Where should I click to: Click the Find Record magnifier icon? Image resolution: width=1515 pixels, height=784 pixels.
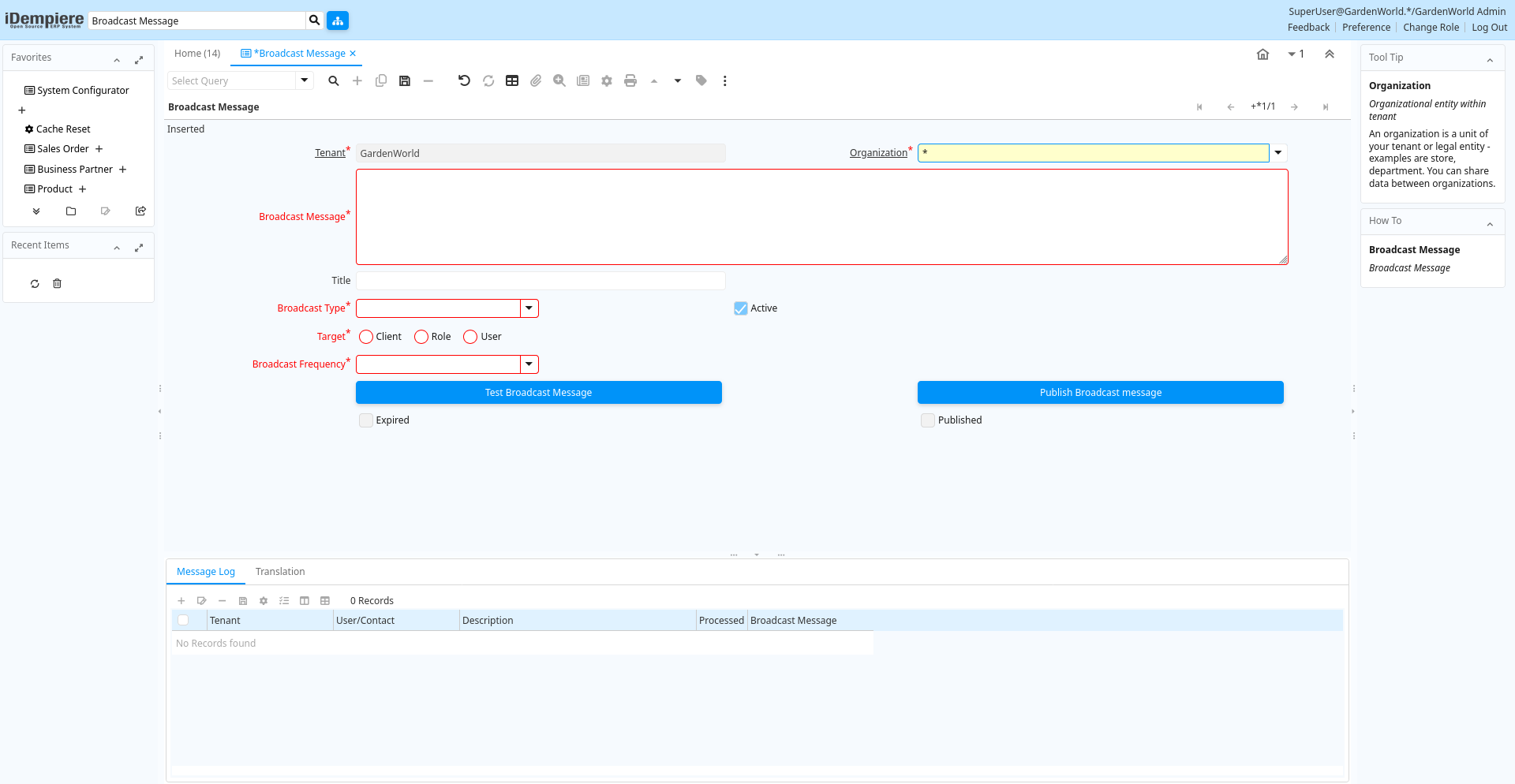pyautogui.click(x=334, y=81)
